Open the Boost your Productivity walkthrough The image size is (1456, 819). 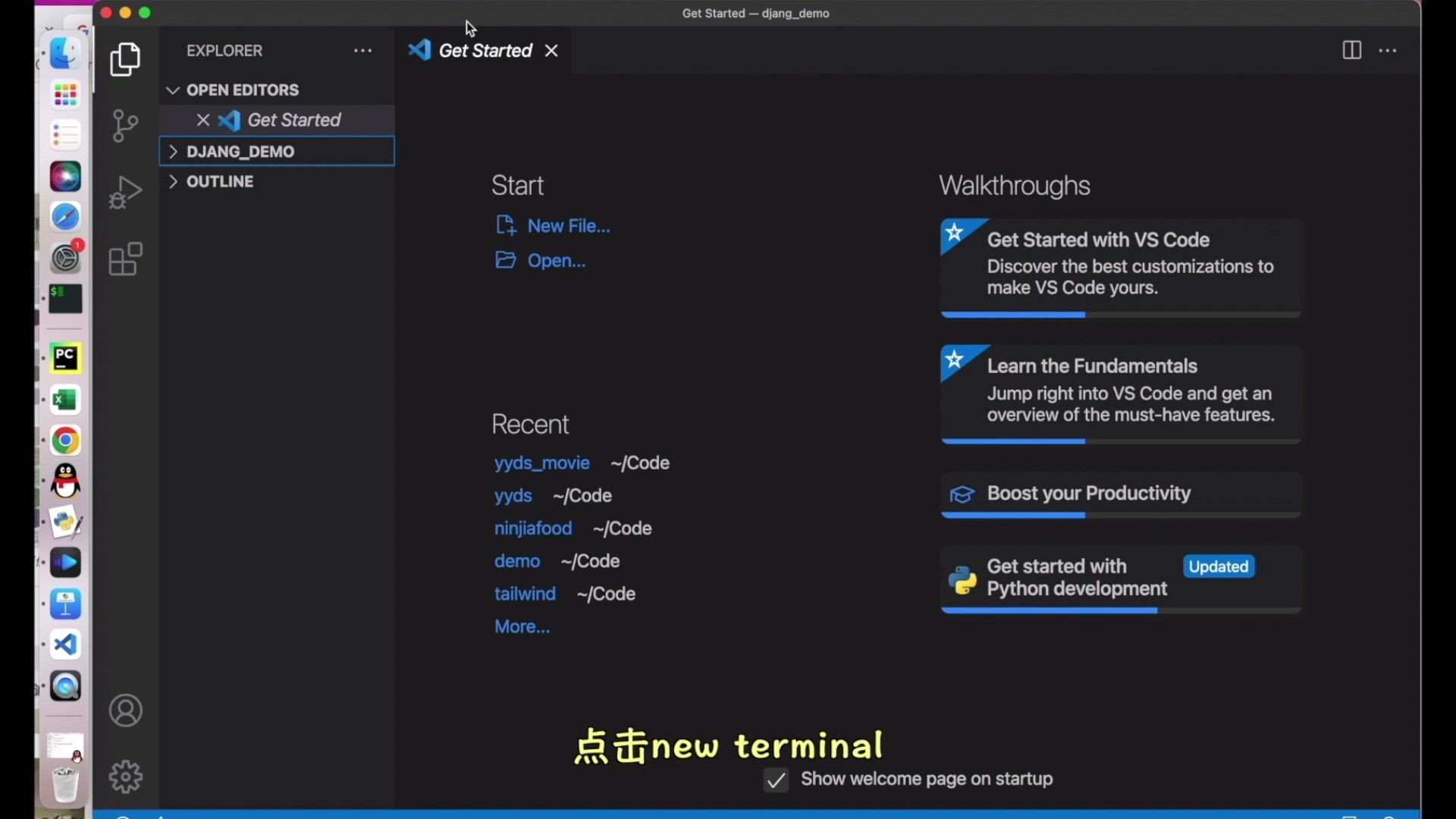click(x=1089, y=494)
